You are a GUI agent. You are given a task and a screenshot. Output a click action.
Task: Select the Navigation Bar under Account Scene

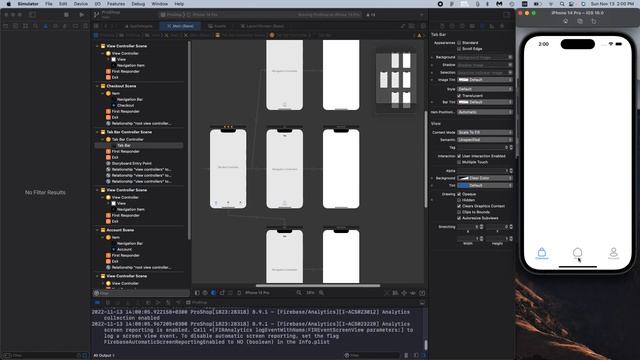129,244
